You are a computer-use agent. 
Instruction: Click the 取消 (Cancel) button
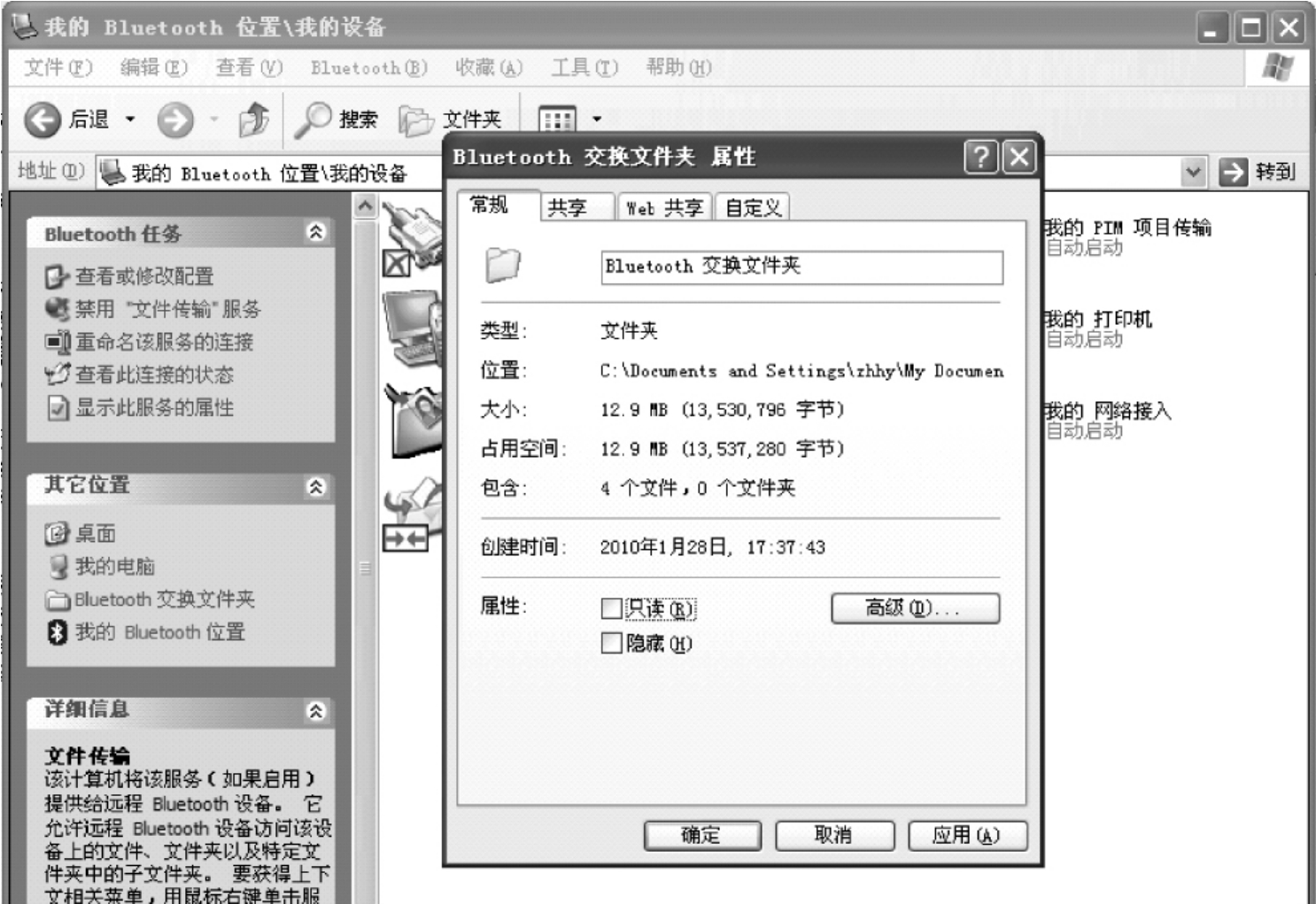[x=835, y=835]
